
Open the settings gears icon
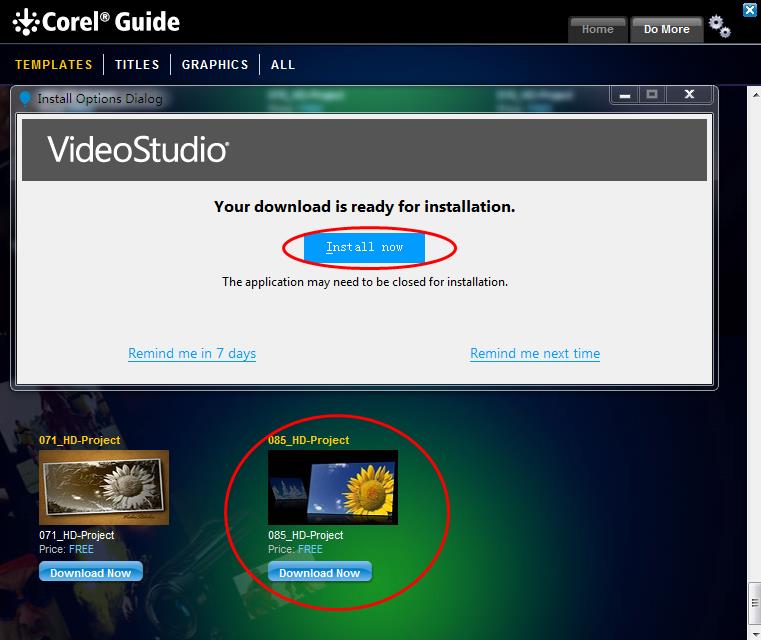click(x=719, y=27)
